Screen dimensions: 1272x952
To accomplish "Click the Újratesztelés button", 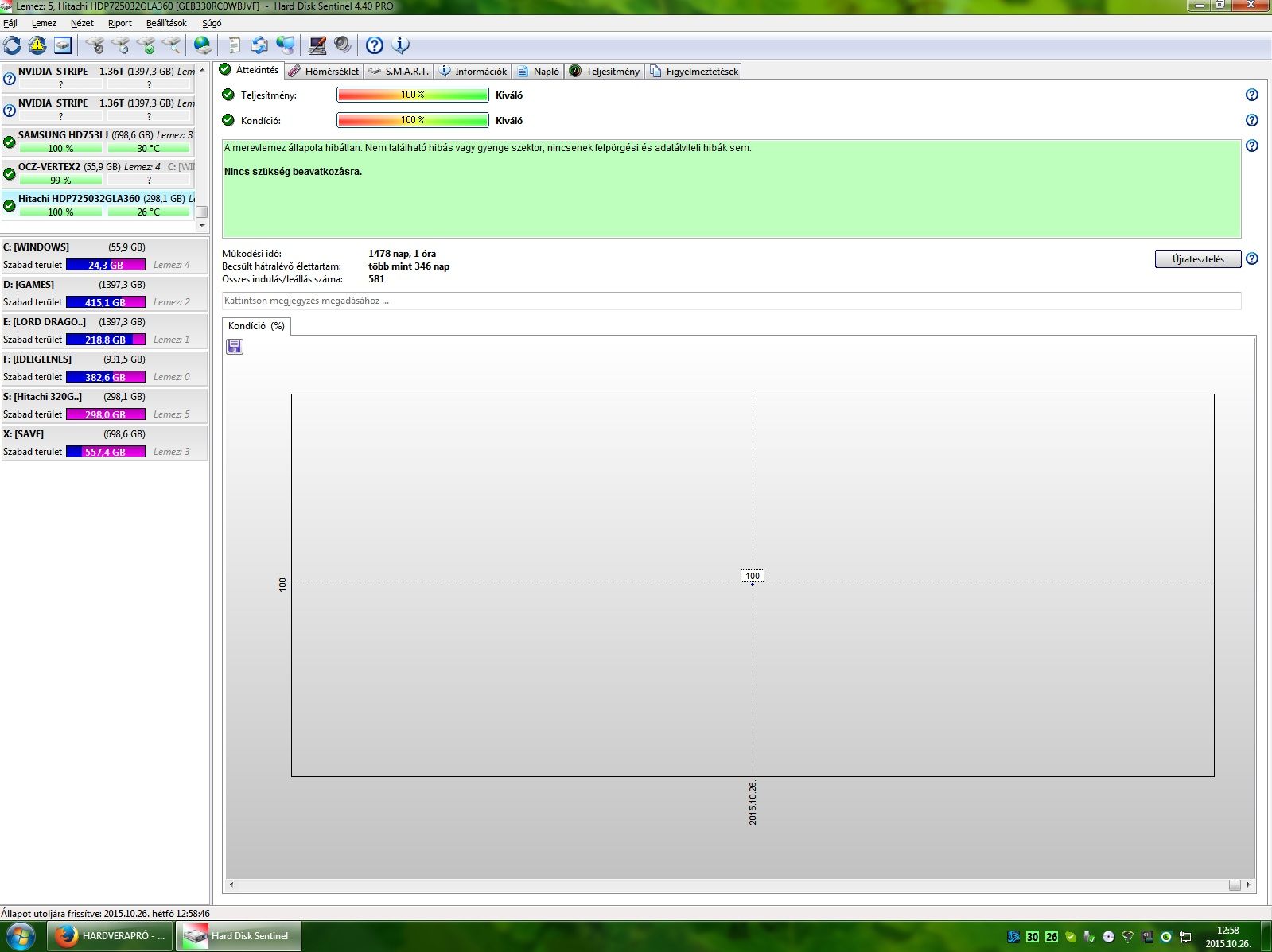I will pos(1198,258).
